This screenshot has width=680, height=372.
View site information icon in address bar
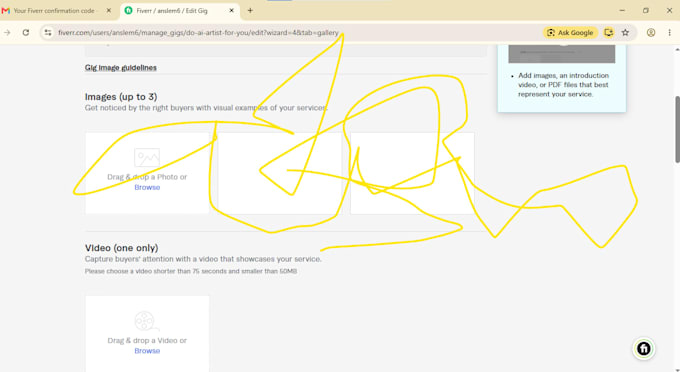pyautogui.click(x=48, y=33)
